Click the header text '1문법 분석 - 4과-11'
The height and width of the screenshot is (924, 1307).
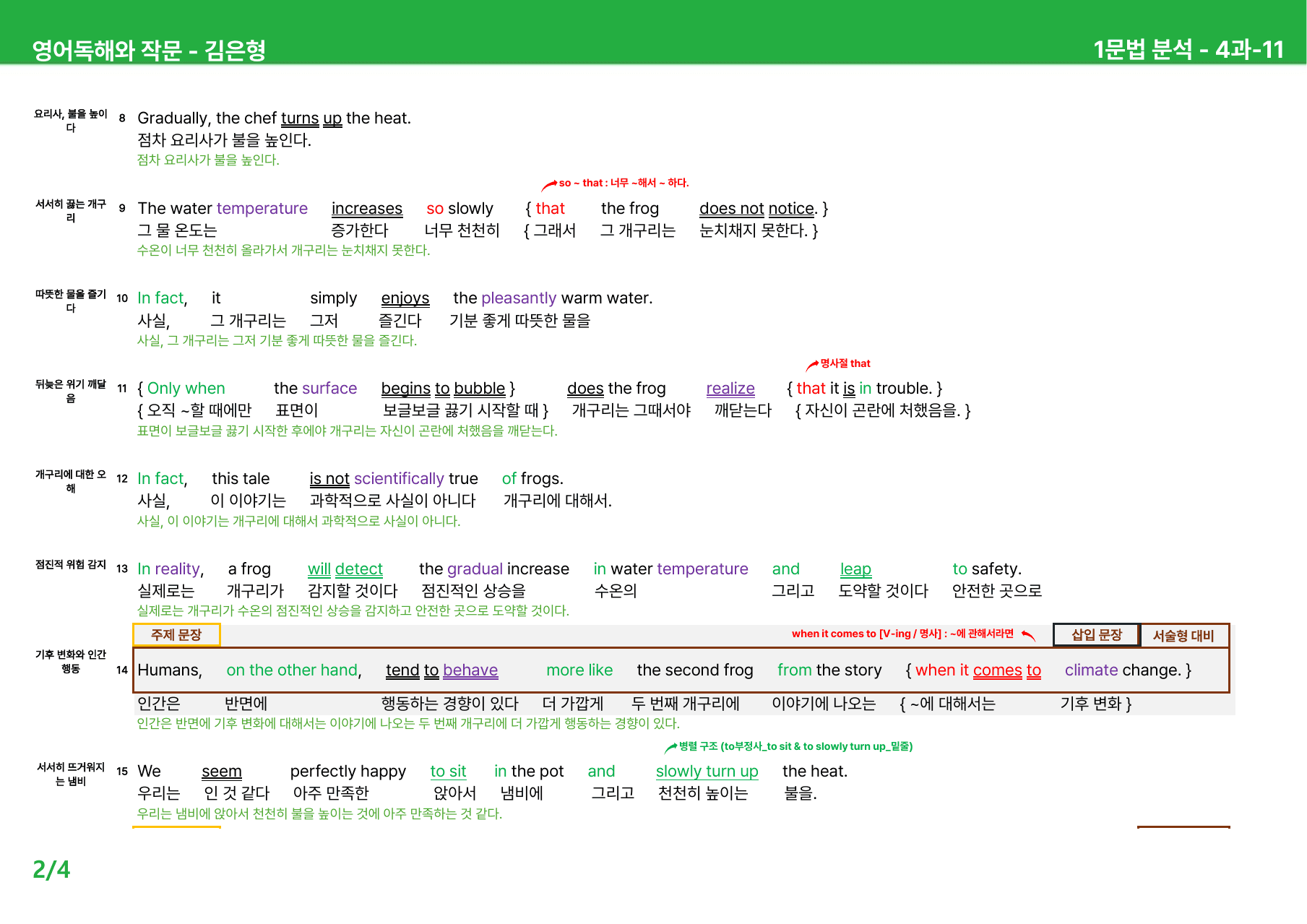(x=1189, y=49)
